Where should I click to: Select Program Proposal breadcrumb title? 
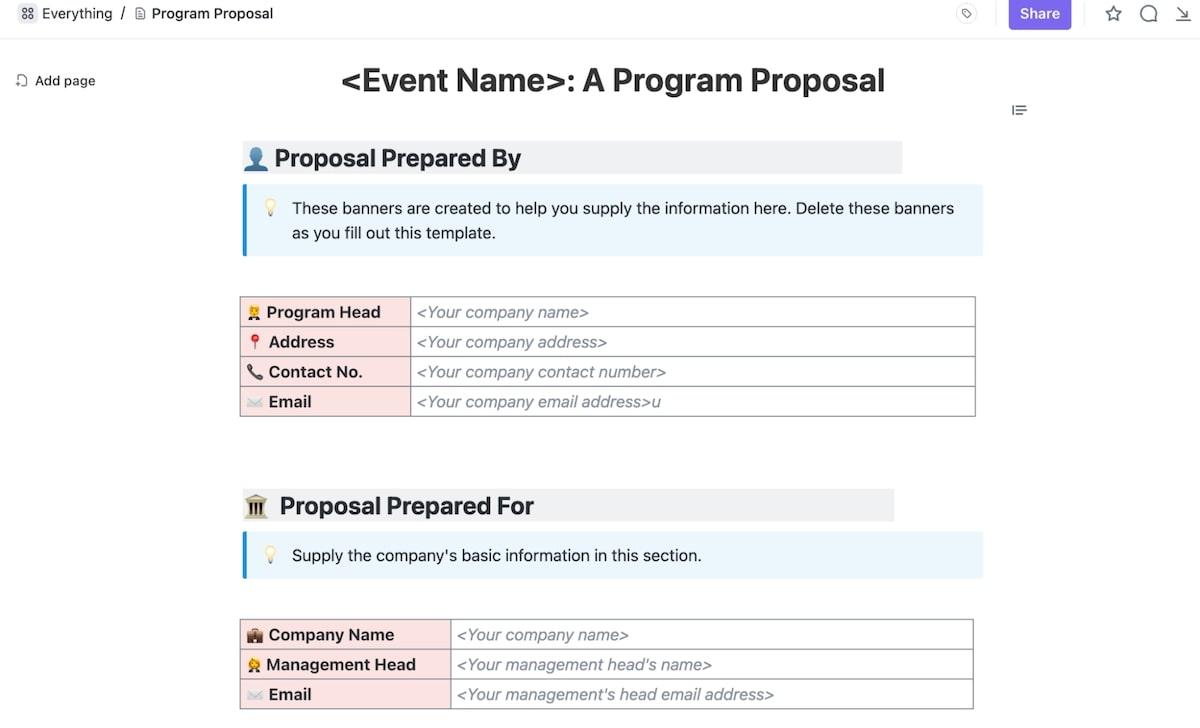point(212,14)
